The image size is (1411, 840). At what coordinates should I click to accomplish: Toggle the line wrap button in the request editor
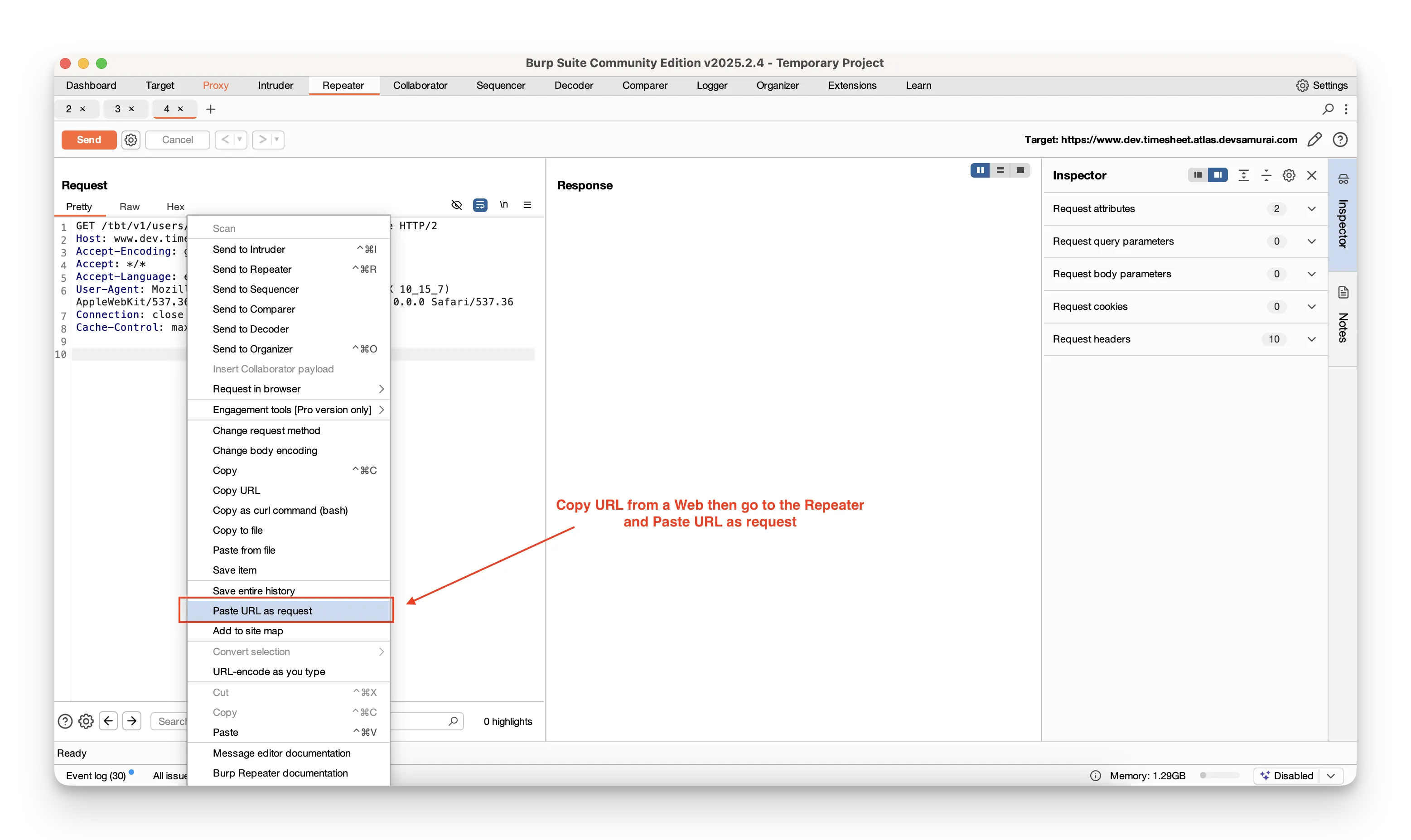tap(480, 205)
